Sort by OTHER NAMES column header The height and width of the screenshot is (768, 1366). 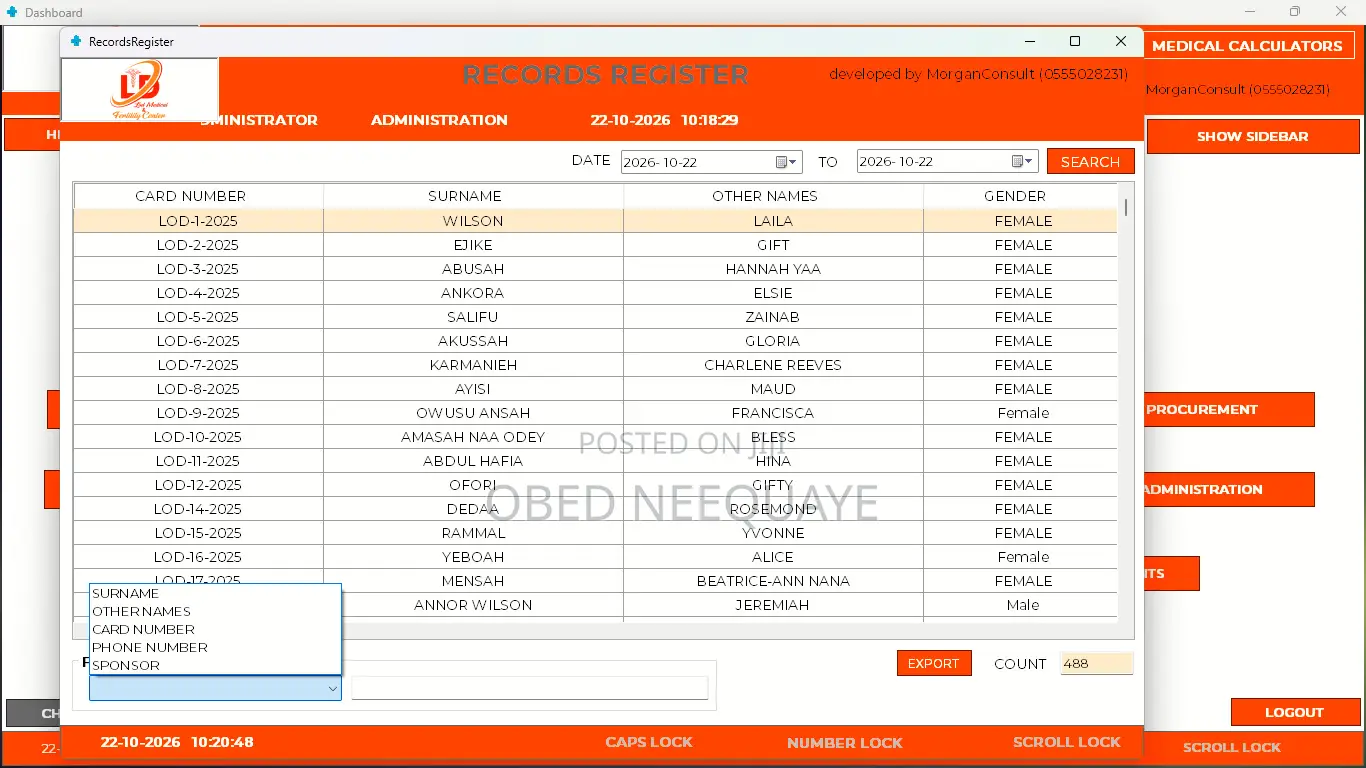[773, 196]
